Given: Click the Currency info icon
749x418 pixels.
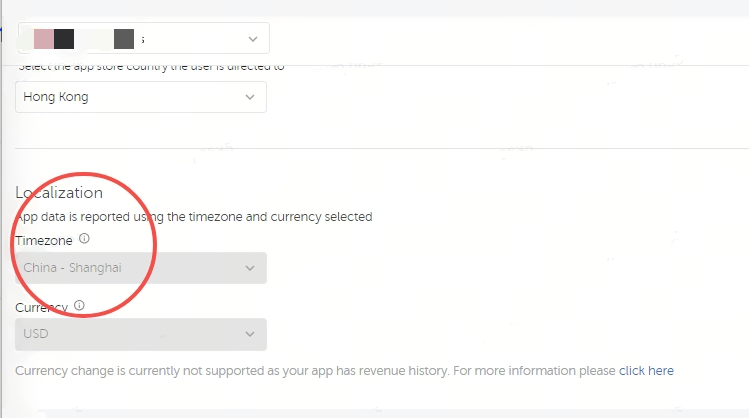Looking at the screenshot, I should 79,305.
